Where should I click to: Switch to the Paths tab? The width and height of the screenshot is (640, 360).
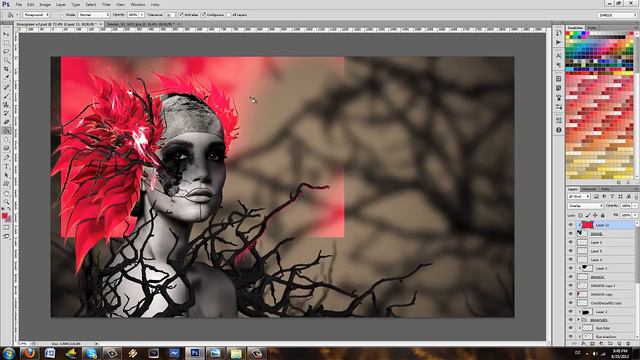pyautogui.click(x=605, y=189)
